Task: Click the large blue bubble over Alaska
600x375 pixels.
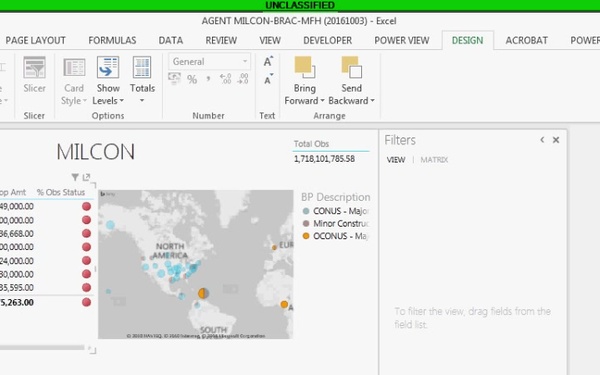Action: point(110,225)
